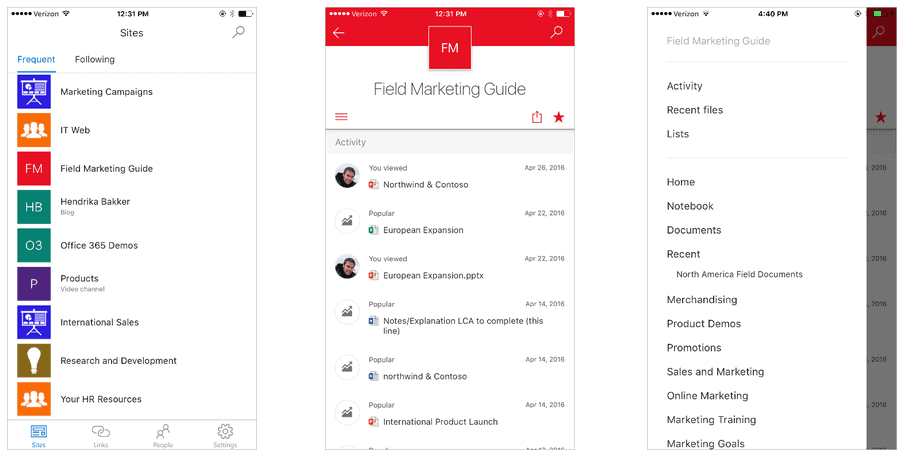Screen dimensions: 904x457
Task: Open the orange IT Web site icon
Action: (34, 130)
